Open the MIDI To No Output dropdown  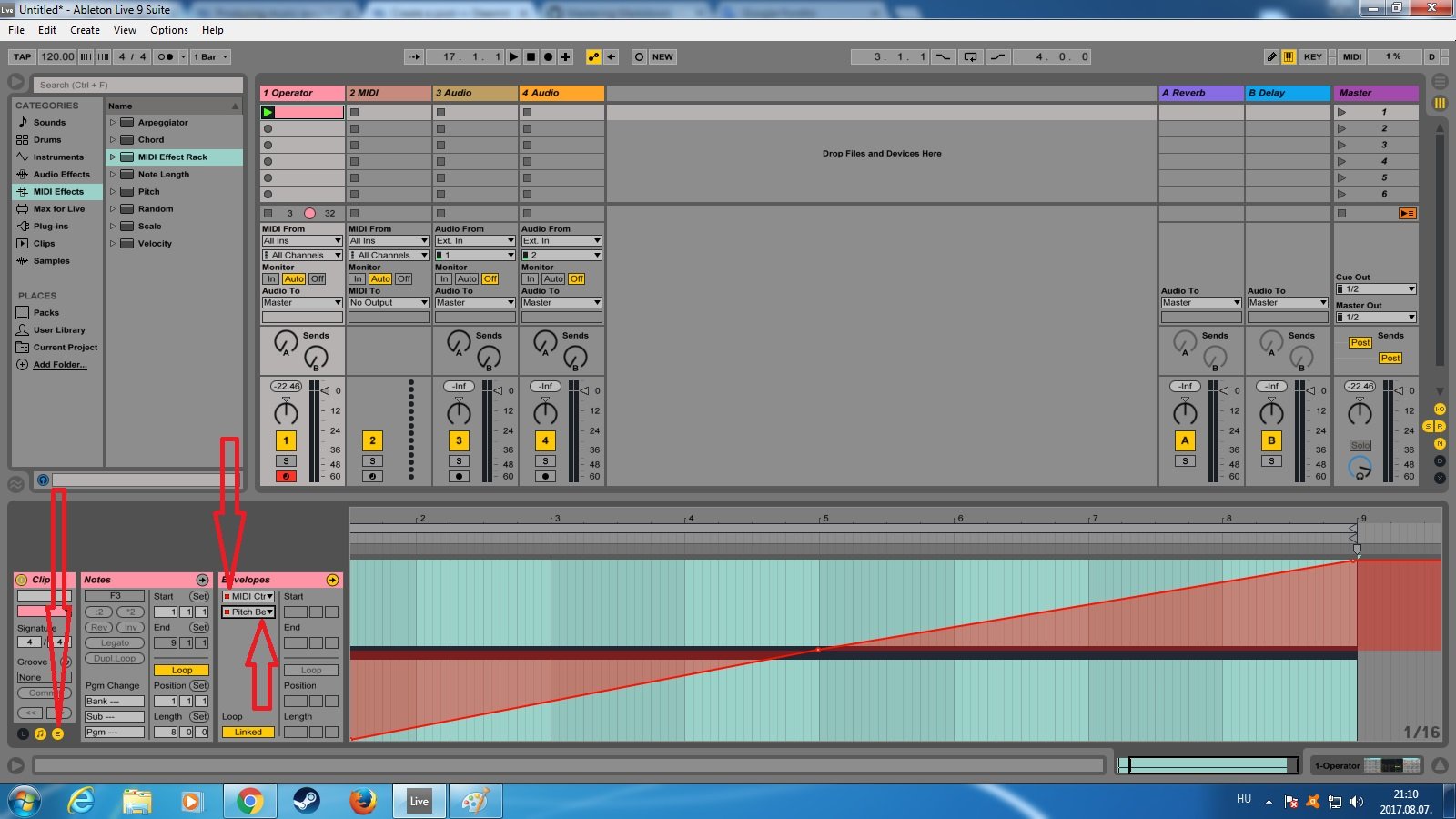[x=389, y=303]
